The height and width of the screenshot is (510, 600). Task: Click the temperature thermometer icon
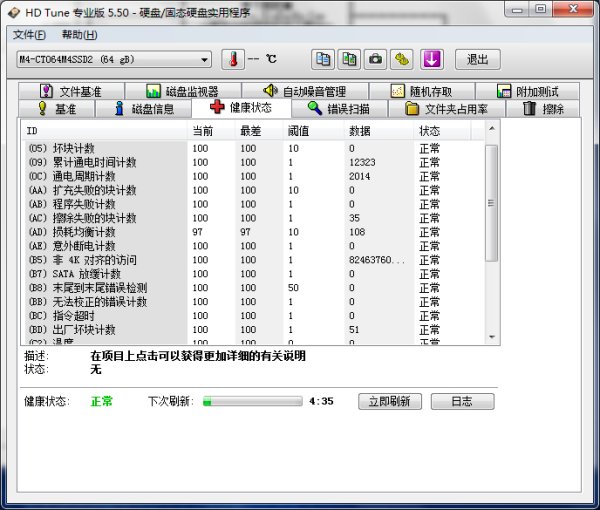tap(233, 59)
